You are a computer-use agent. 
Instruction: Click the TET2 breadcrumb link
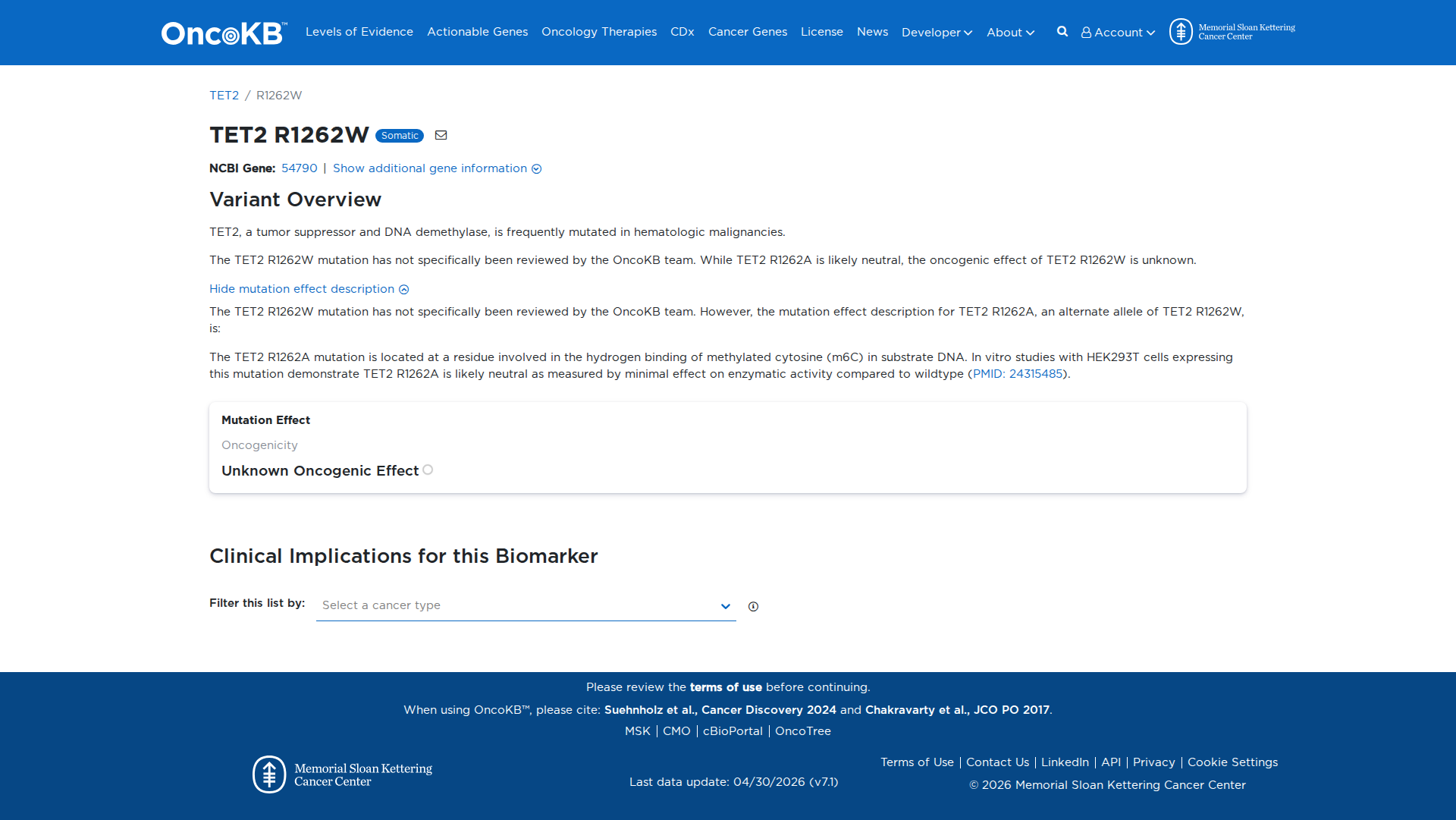click(224, 96)
